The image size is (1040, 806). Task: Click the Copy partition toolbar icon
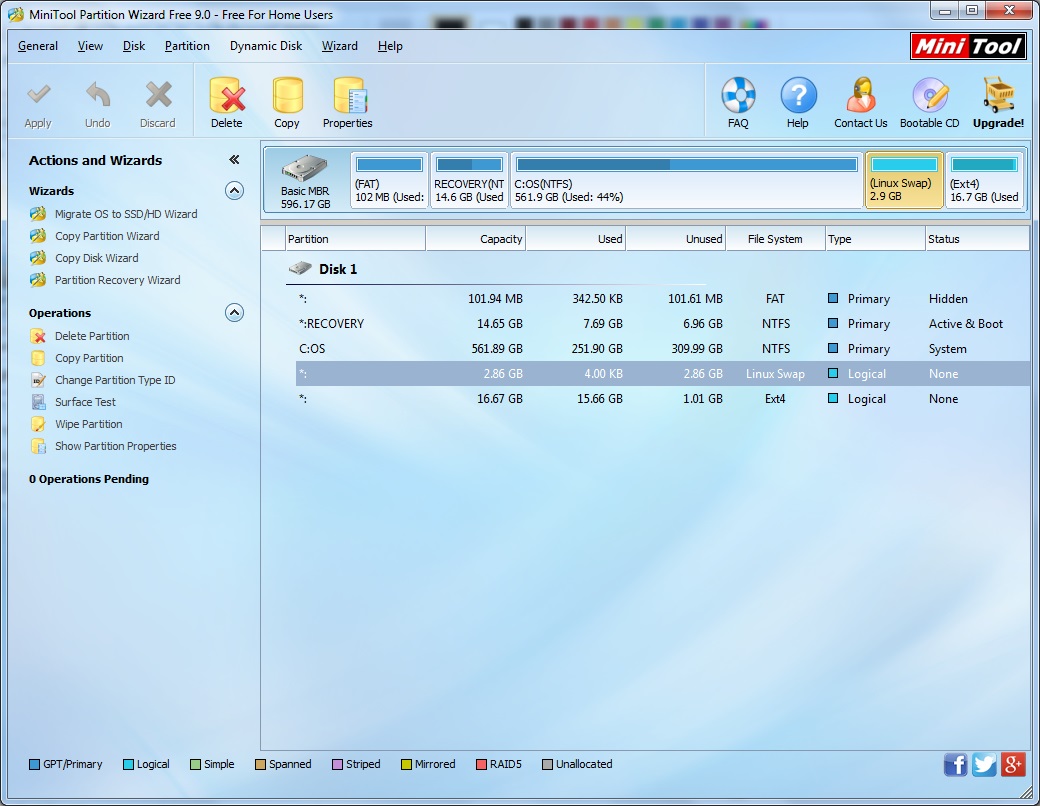[x=287, y=95]
